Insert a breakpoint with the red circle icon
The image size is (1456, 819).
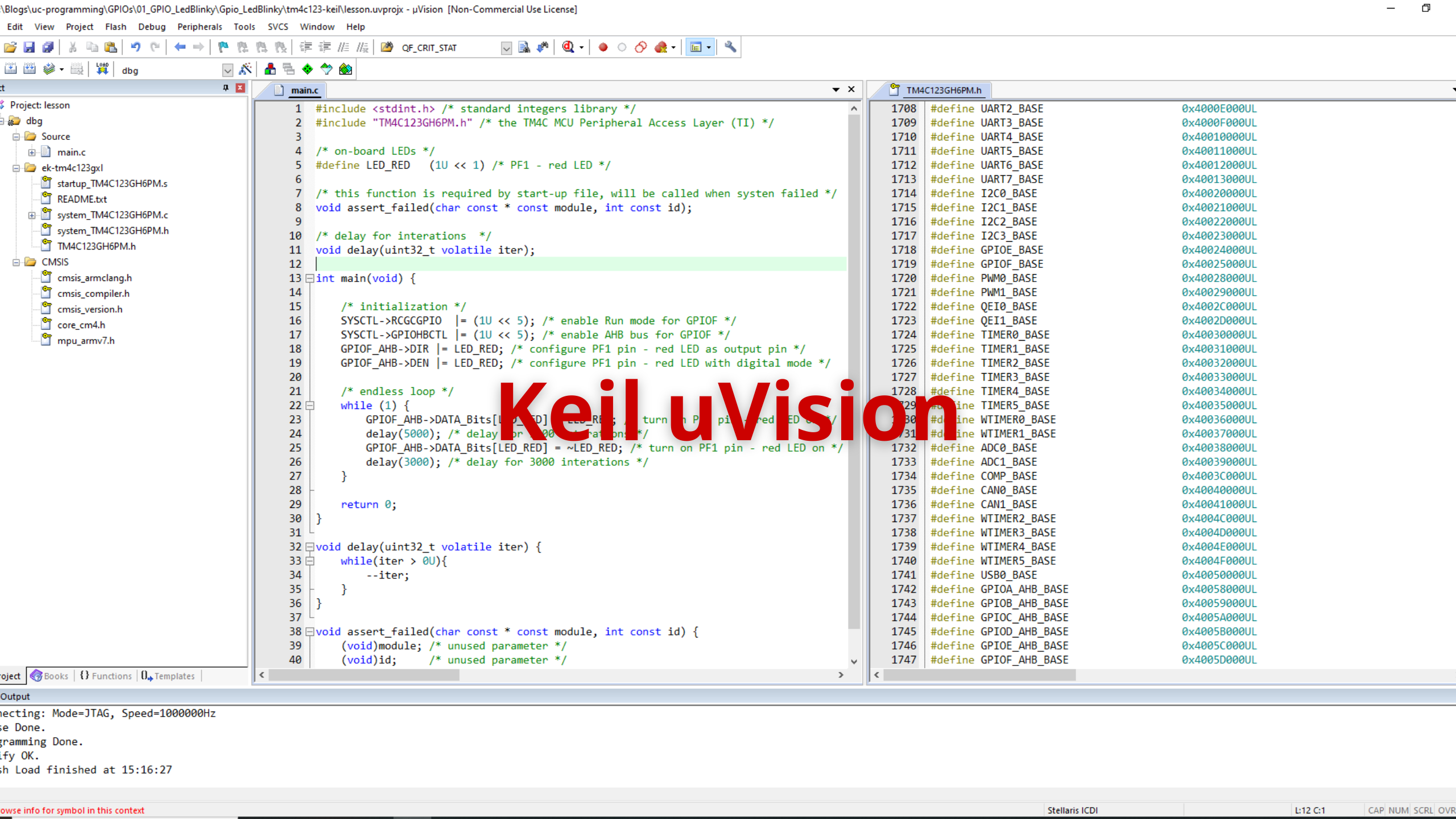tap(603, 47)
